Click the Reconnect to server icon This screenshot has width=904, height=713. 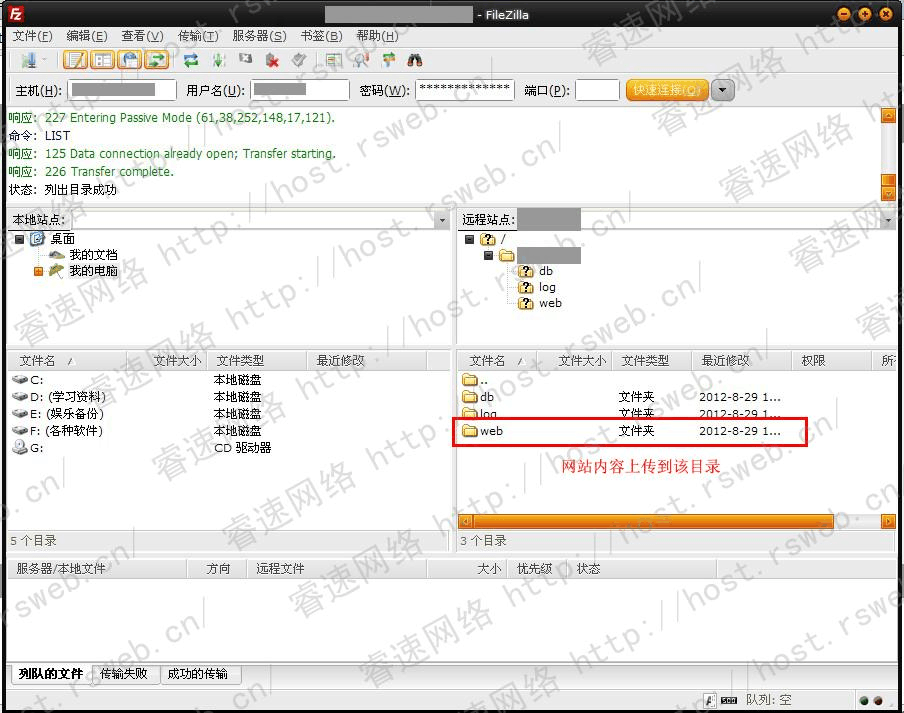point(298,60)
